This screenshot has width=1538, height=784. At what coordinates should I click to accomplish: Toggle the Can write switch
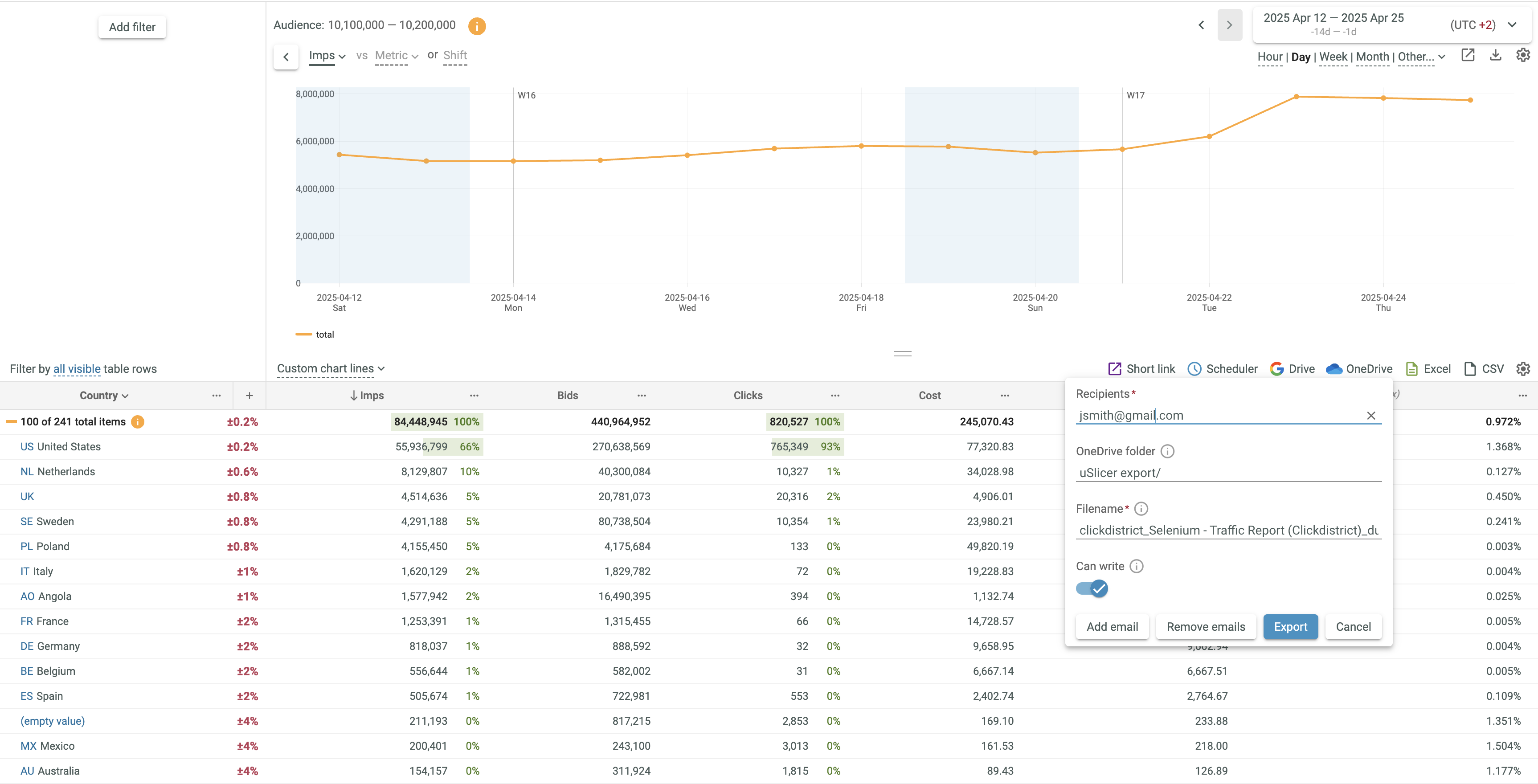pyautogui.click(x=1092, y=589)
